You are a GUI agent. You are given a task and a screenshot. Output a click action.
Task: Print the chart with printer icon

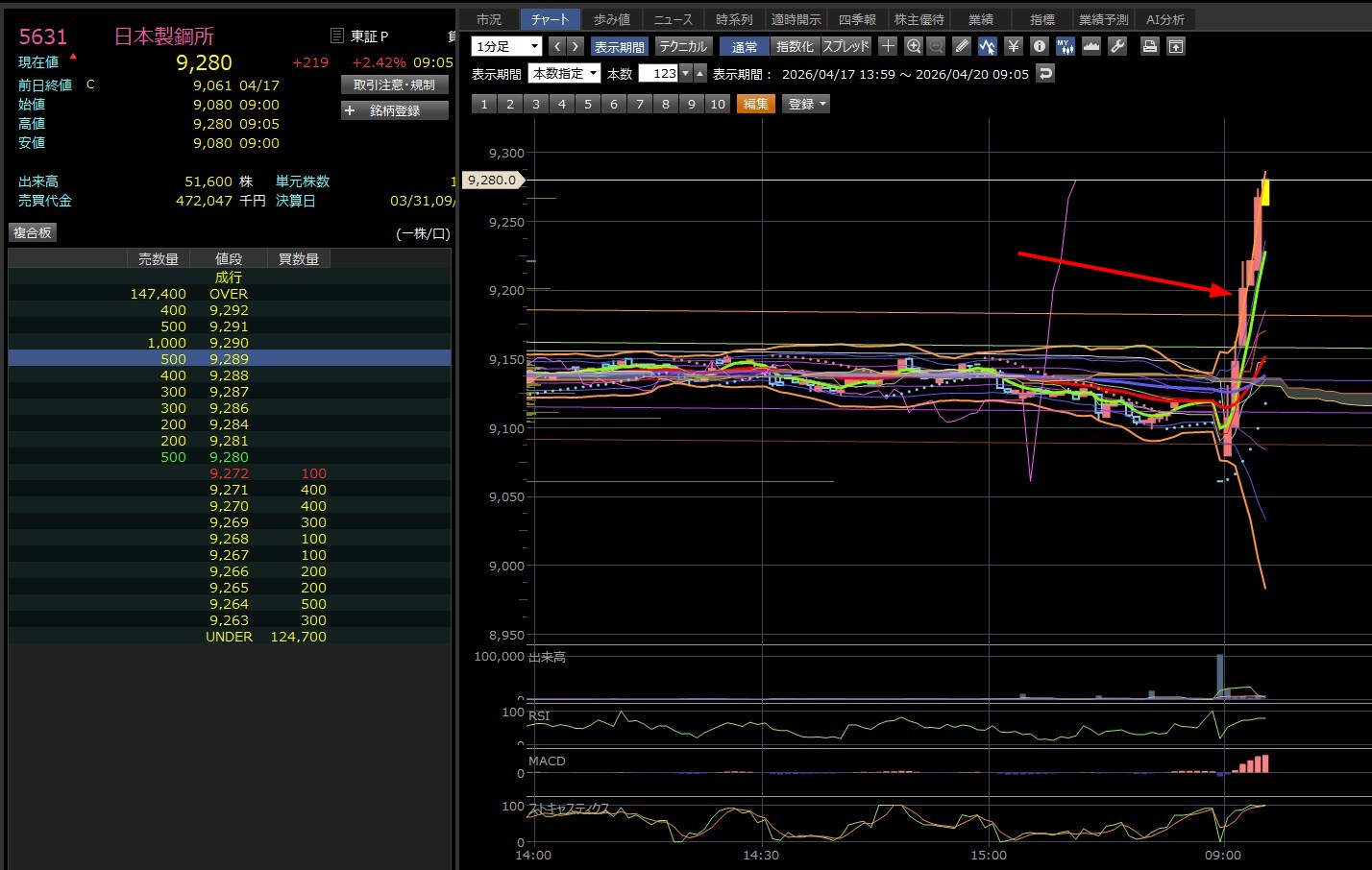point(1149,46)
